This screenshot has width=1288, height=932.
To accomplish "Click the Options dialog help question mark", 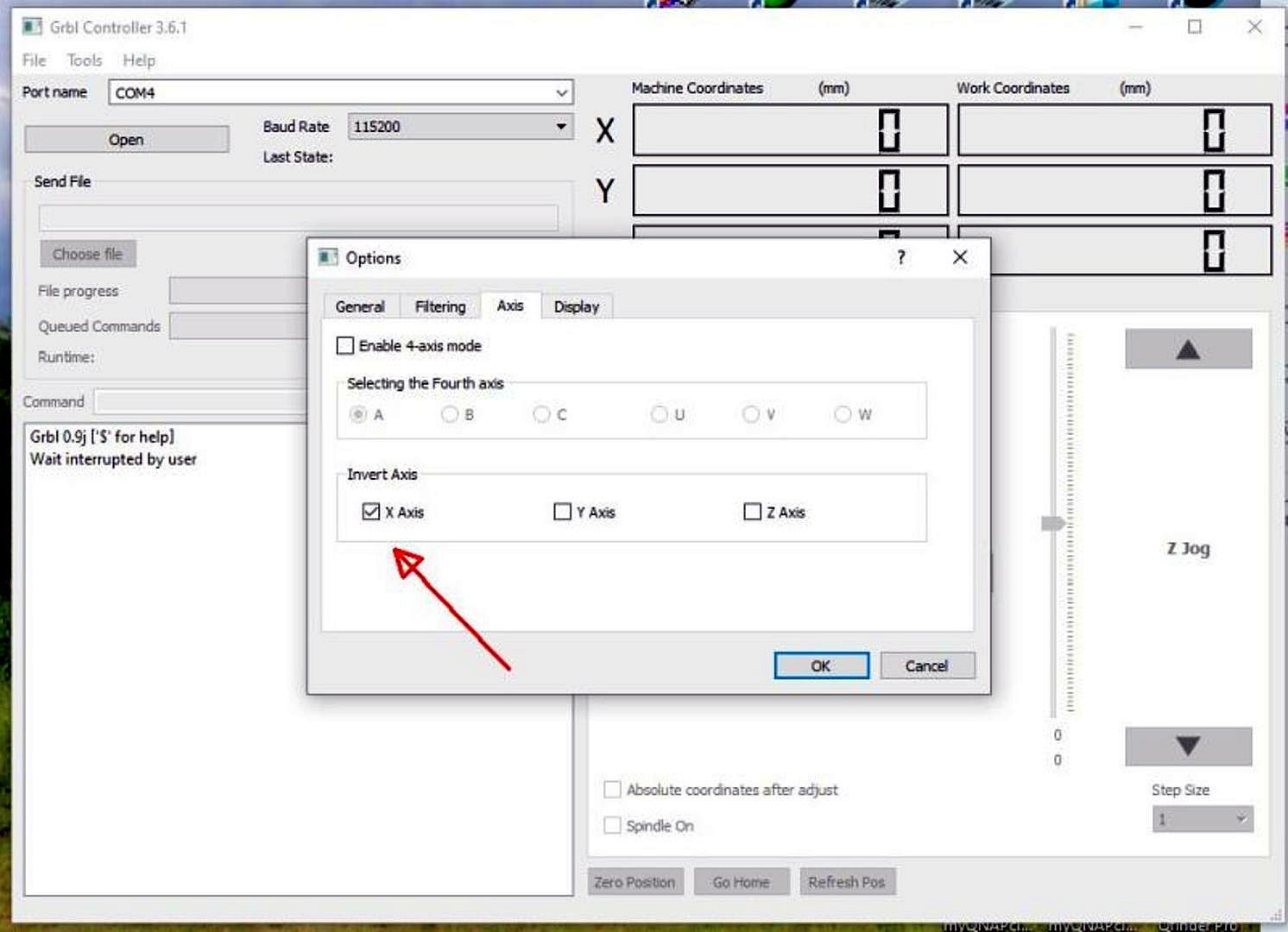I will 901,257.
